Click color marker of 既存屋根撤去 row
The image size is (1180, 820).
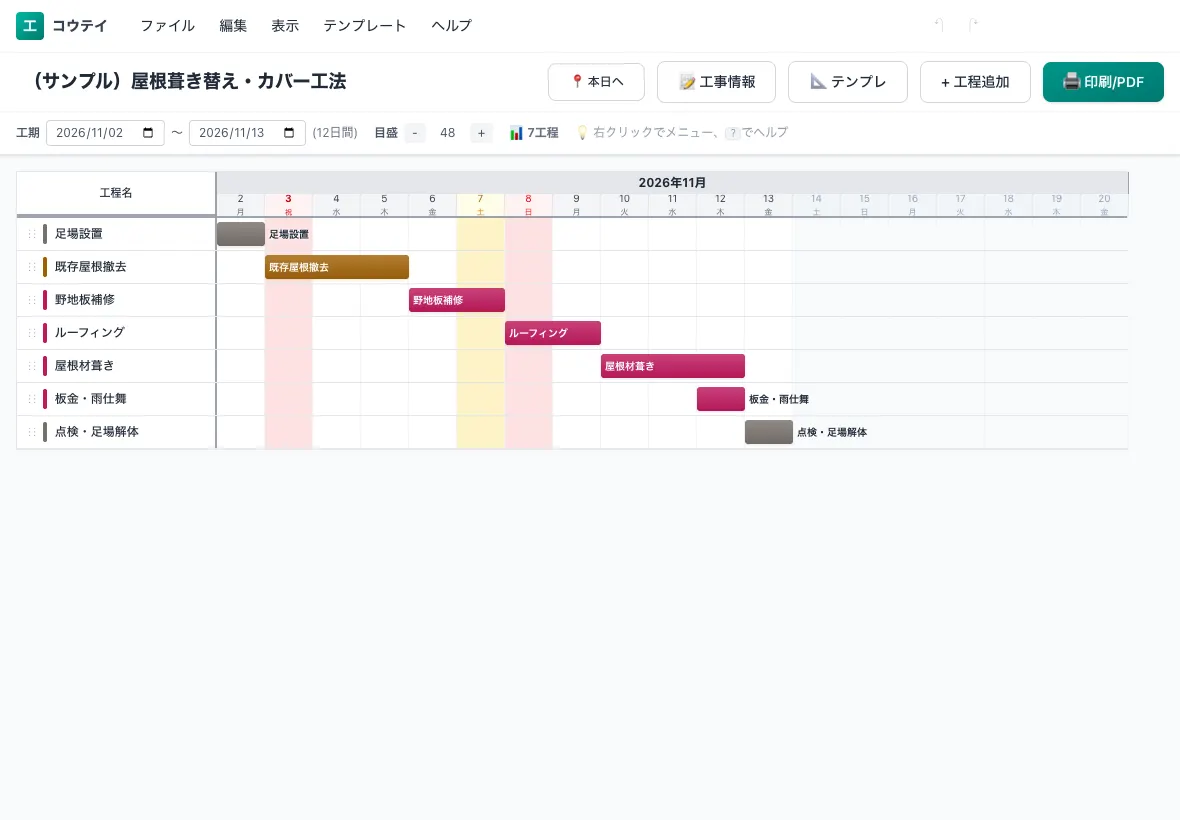(45, 267)
